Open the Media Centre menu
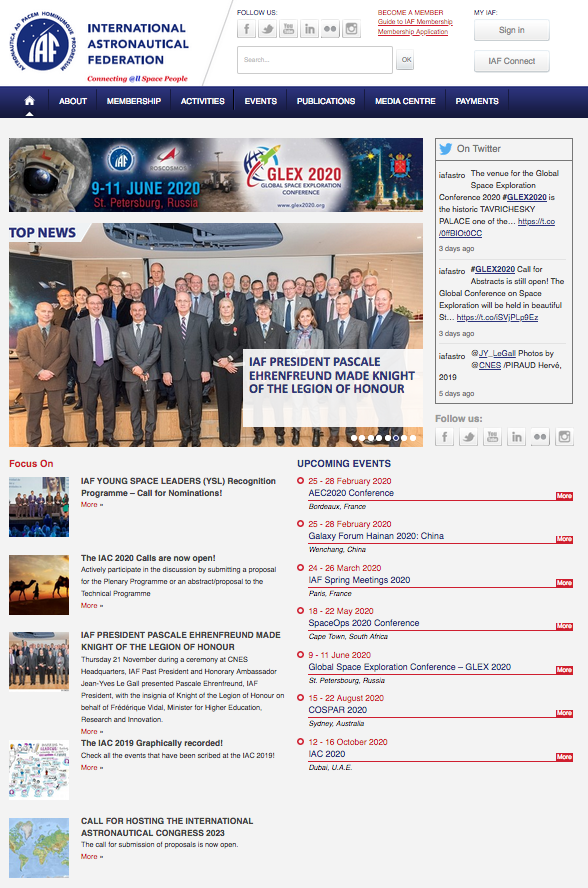Screen dimensions: 588x888 405,101
